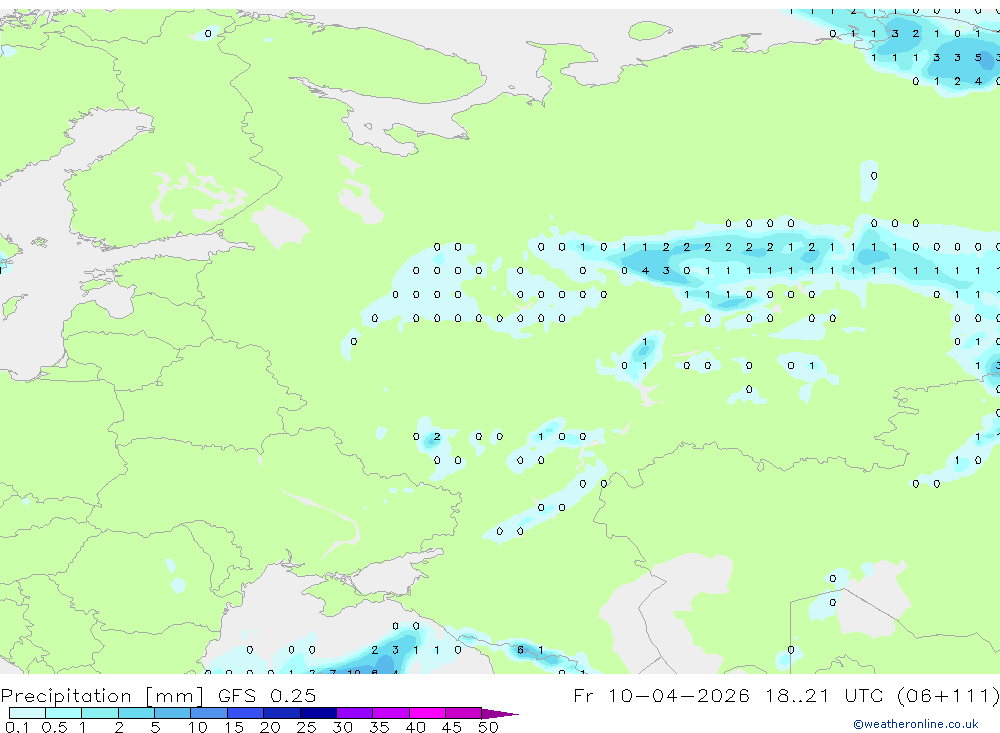Select the 30–35 mm purple legend swatch
This screenshot has height=733, width=1000.
click(x=355, y=713)
